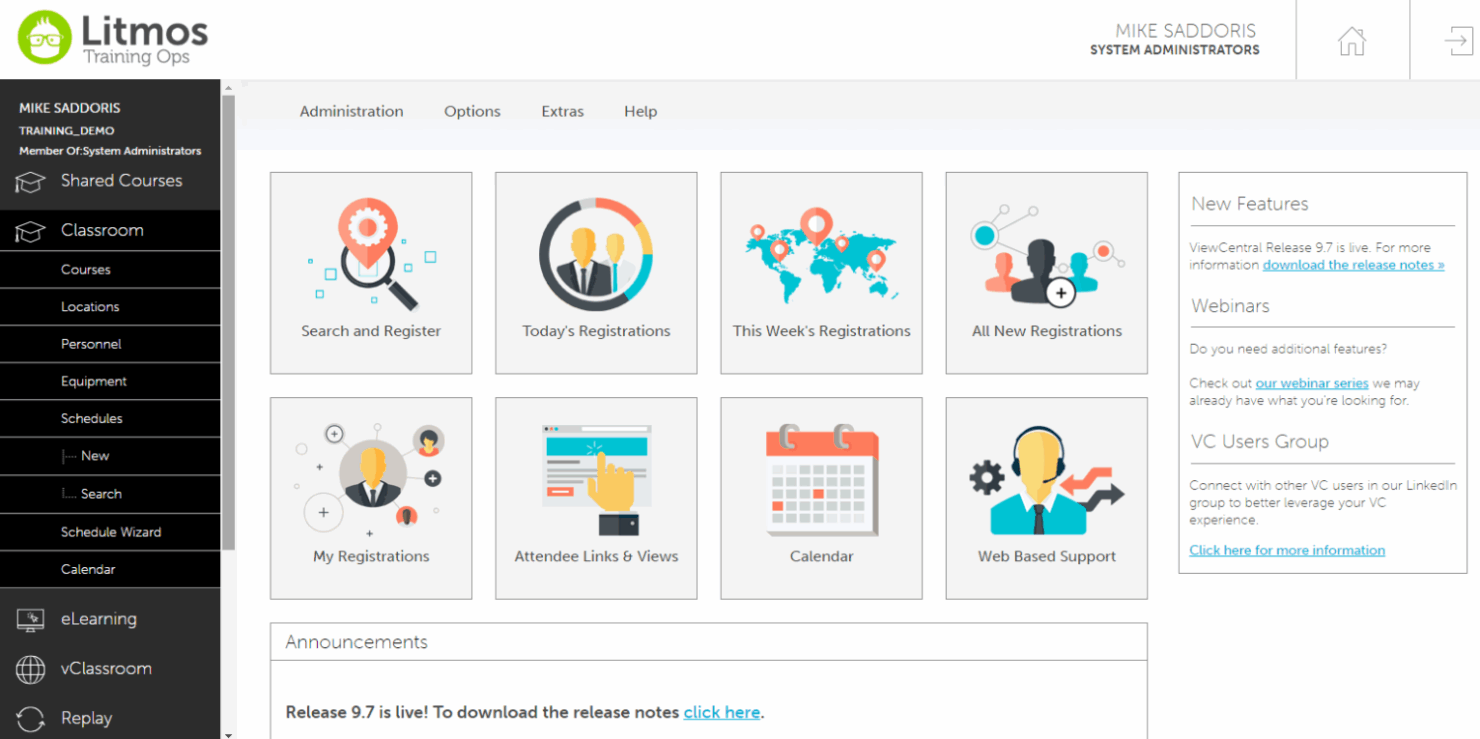Viewport: 1480px width, 739px height.
Task: Select New under Schedules in sidebar
Action: tap(95, 456)
